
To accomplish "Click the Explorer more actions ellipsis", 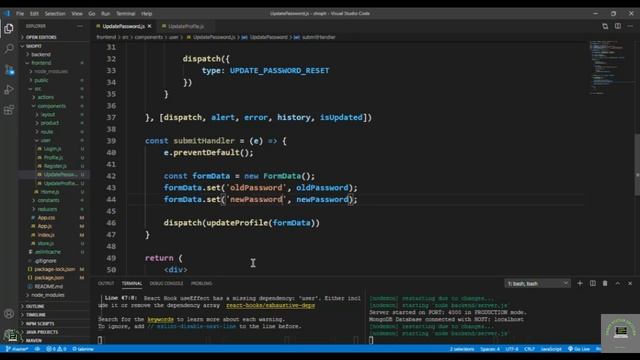I will [80, 26].
